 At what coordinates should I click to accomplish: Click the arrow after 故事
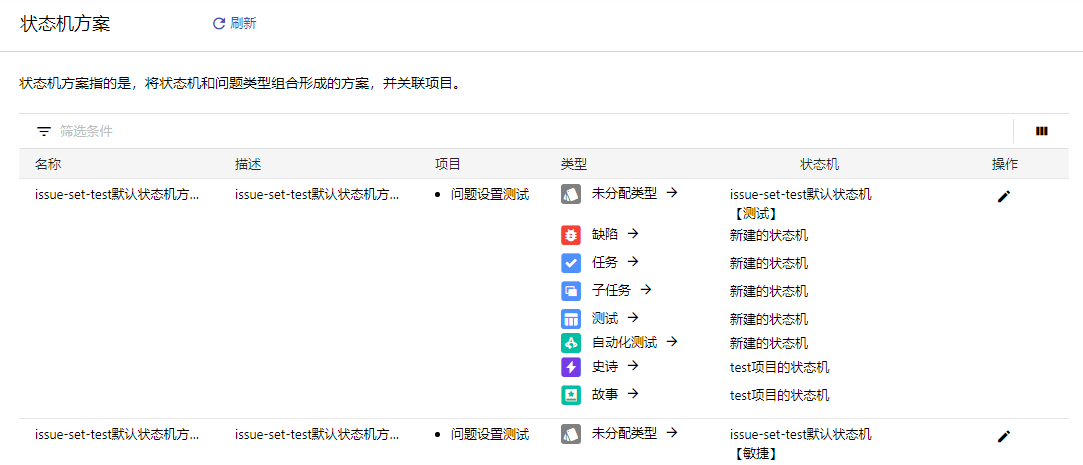(x=633, y=394)
